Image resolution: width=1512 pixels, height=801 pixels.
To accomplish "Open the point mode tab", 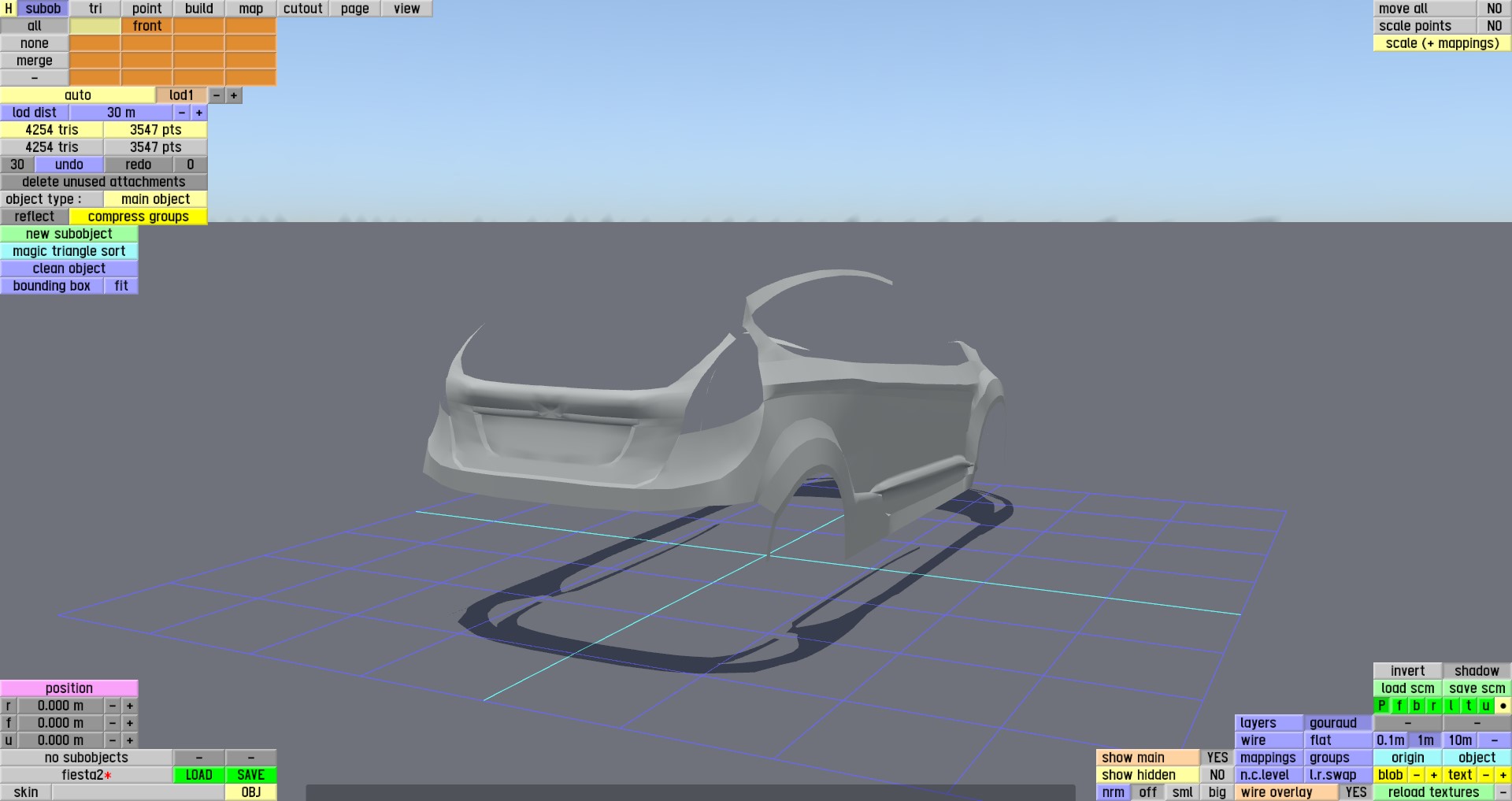I will point(147,9).
